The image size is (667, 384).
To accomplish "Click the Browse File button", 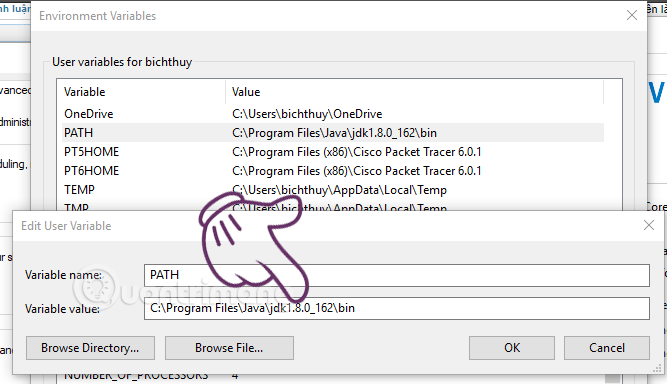I will coord(229,348).
